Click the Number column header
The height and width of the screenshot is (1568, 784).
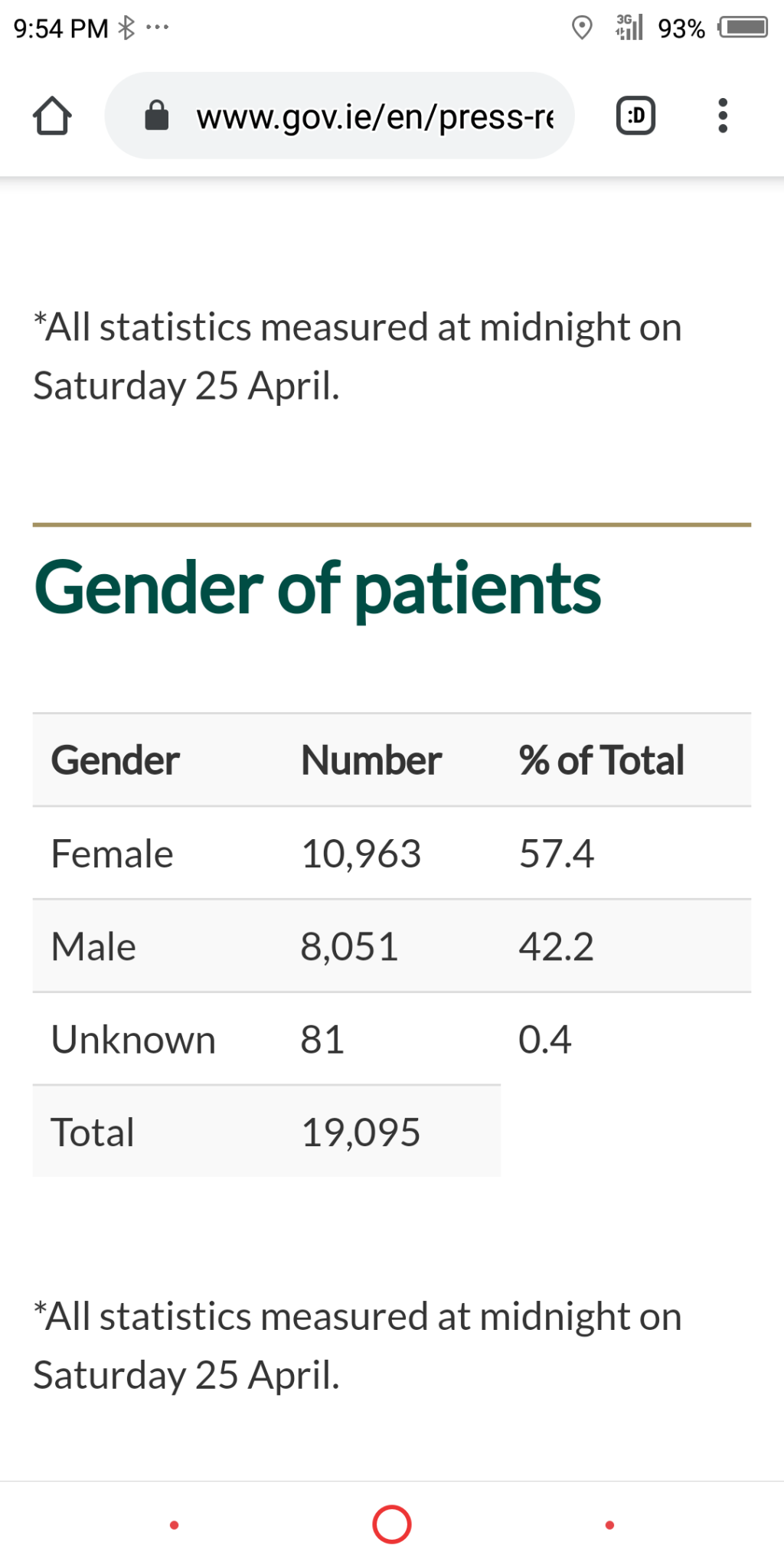[371, 760]
